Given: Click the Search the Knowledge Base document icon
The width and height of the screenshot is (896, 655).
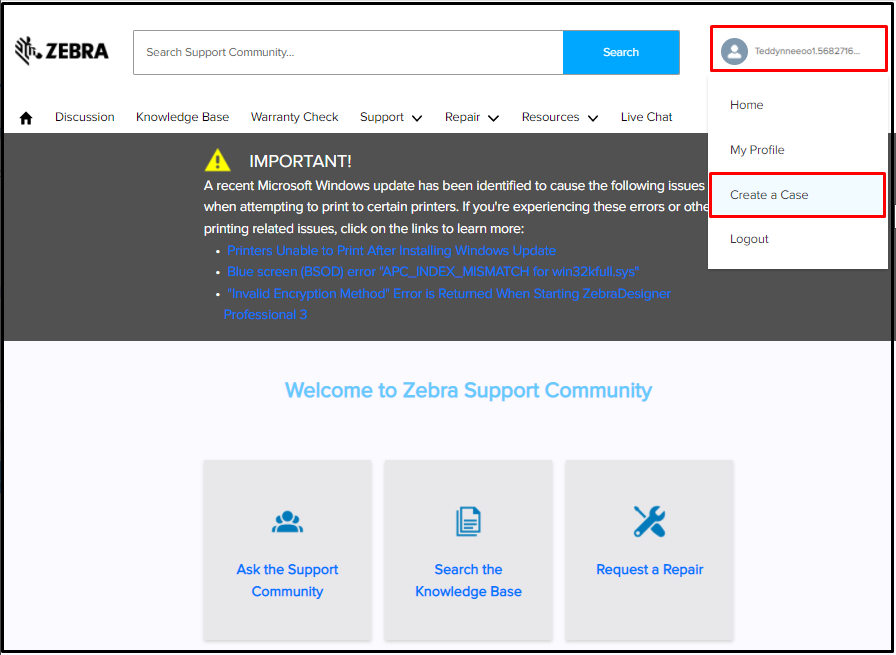Looking at the screenshot, I should coord(468,521).
